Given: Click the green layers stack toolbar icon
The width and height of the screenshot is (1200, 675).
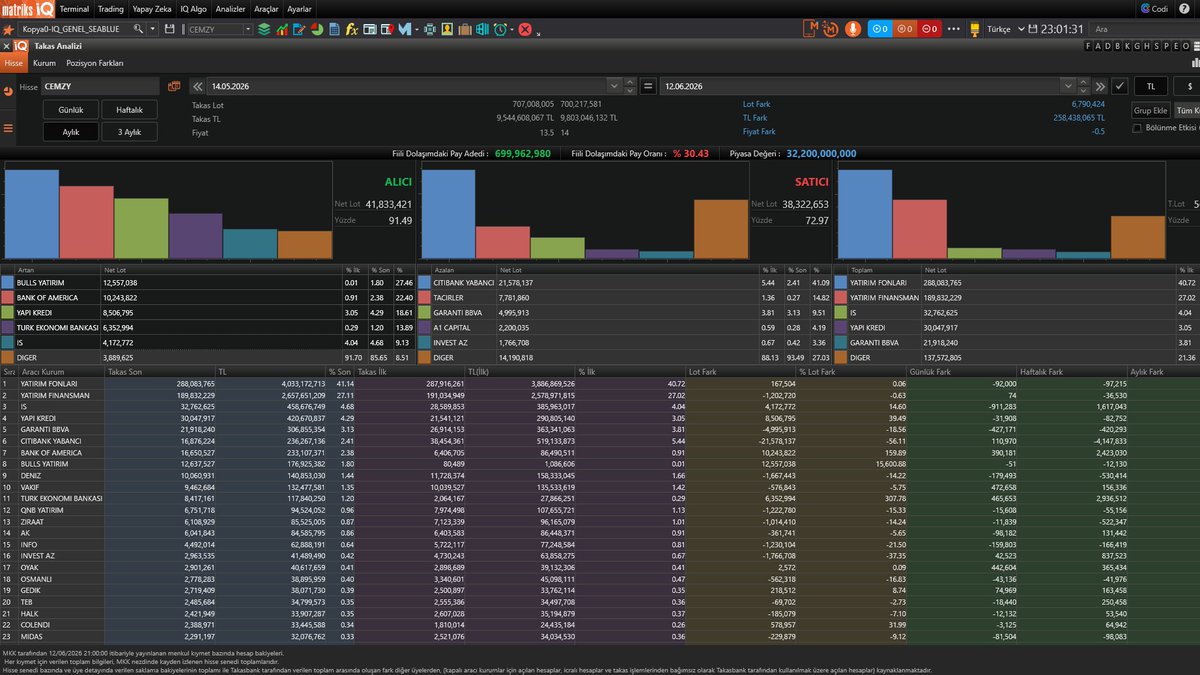Looking at the screenshot, I should pyautogui.click(x=264, y=30).
